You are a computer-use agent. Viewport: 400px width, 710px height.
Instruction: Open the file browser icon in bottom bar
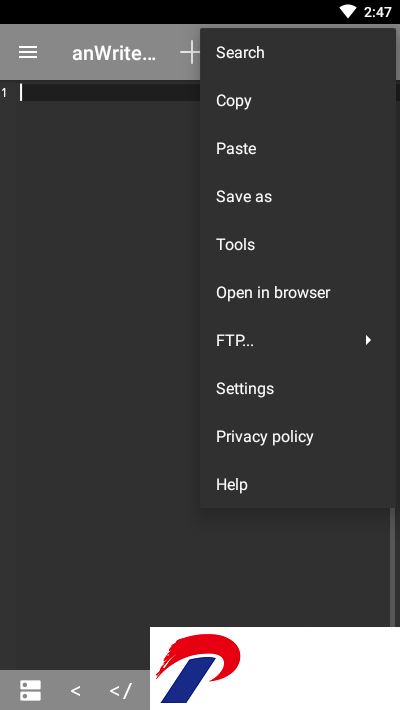[30, 691]
